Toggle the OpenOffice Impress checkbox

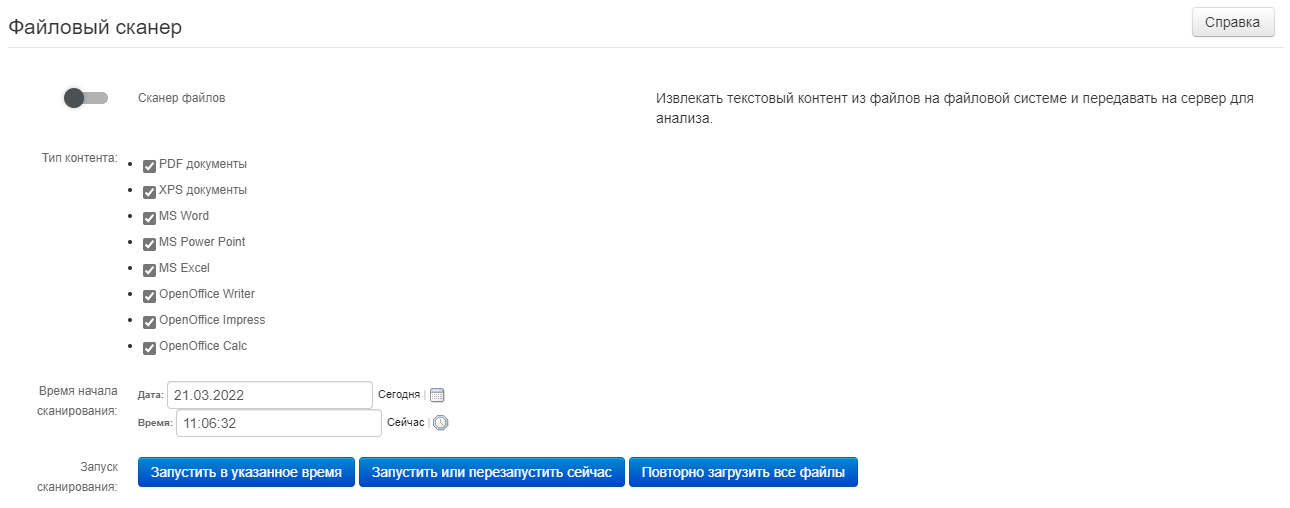(150, 322)
